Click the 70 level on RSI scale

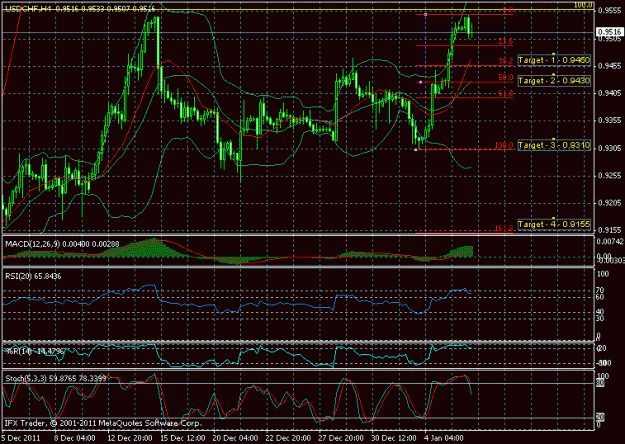pyautogui.click(x=600, y=290)
